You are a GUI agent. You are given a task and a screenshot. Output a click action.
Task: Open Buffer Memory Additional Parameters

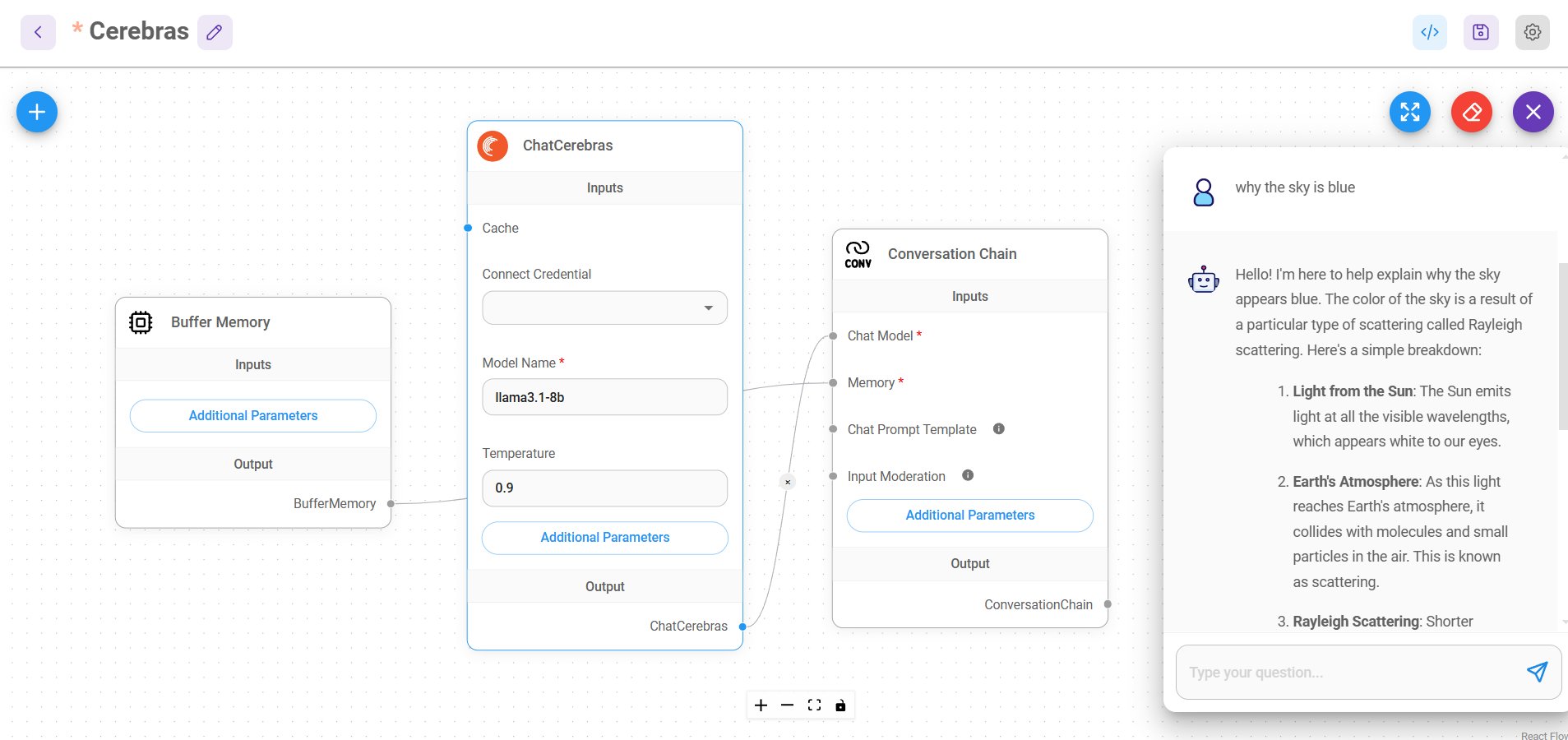(x=253, y=415)
